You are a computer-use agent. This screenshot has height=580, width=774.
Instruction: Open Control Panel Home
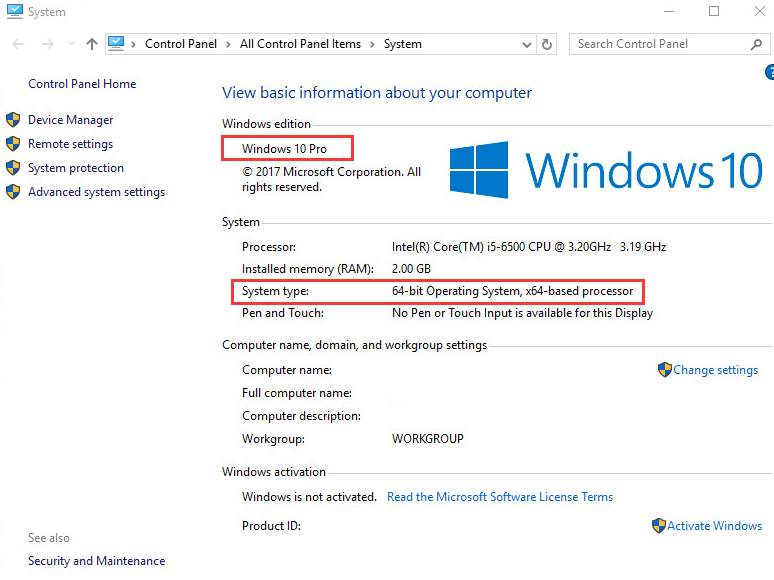coord(82,84)
